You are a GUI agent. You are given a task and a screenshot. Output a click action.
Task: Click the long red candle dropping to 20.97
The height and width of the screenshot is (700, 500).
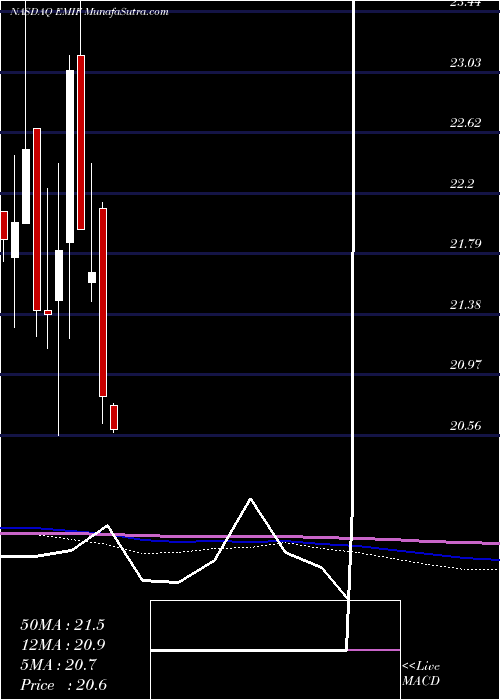click(x=103, y=302)
